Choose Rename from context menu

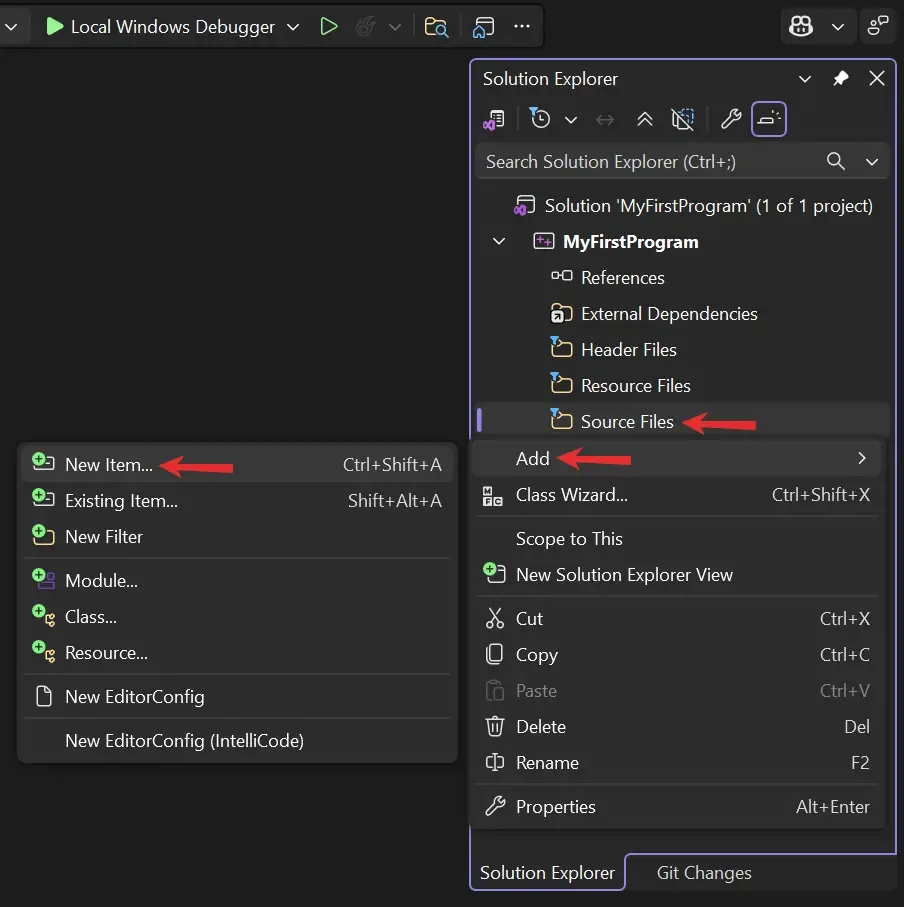point(677,763)
